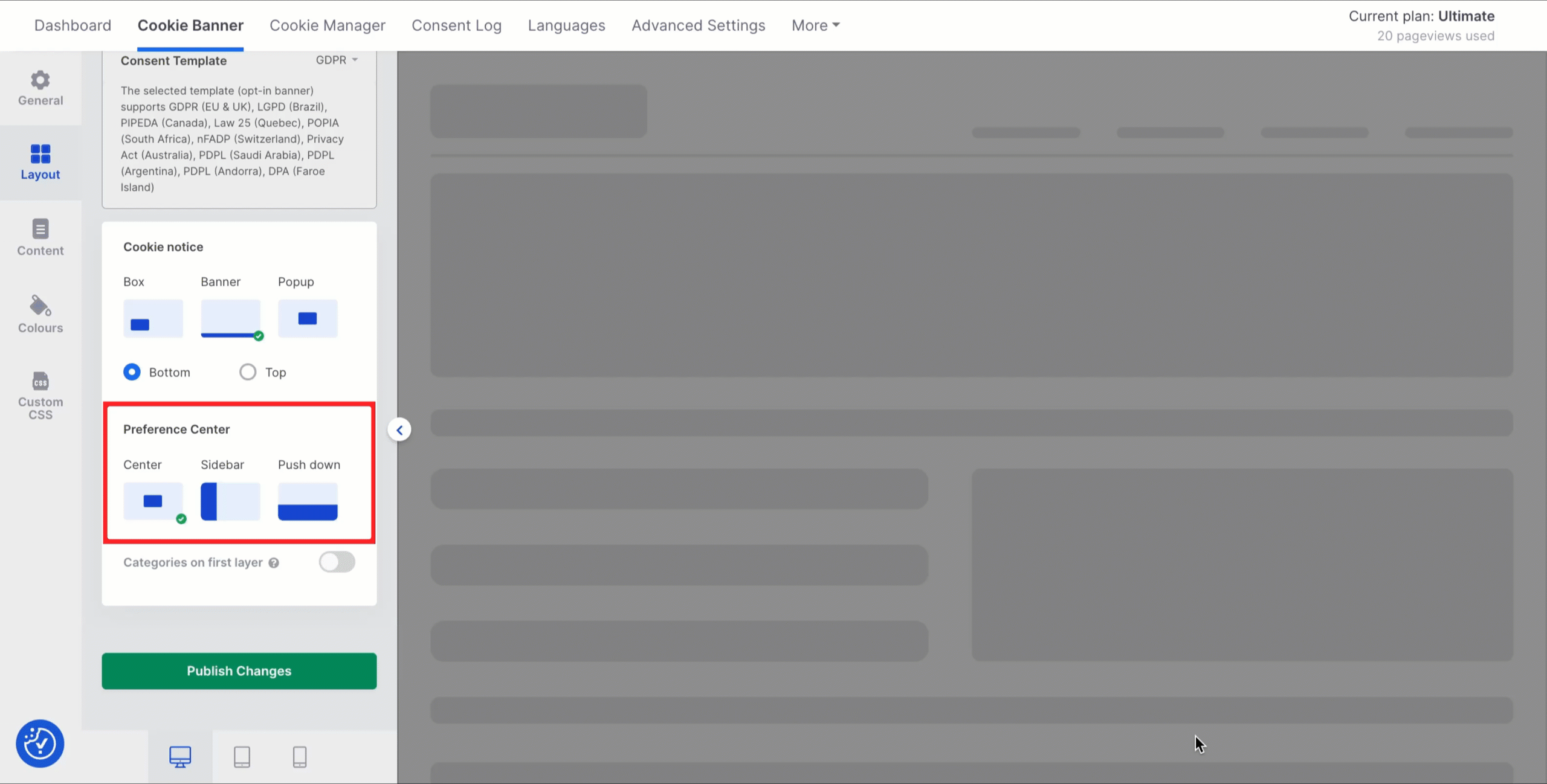
Task: Switch to desktop preview icon
Action: point(180,756)
